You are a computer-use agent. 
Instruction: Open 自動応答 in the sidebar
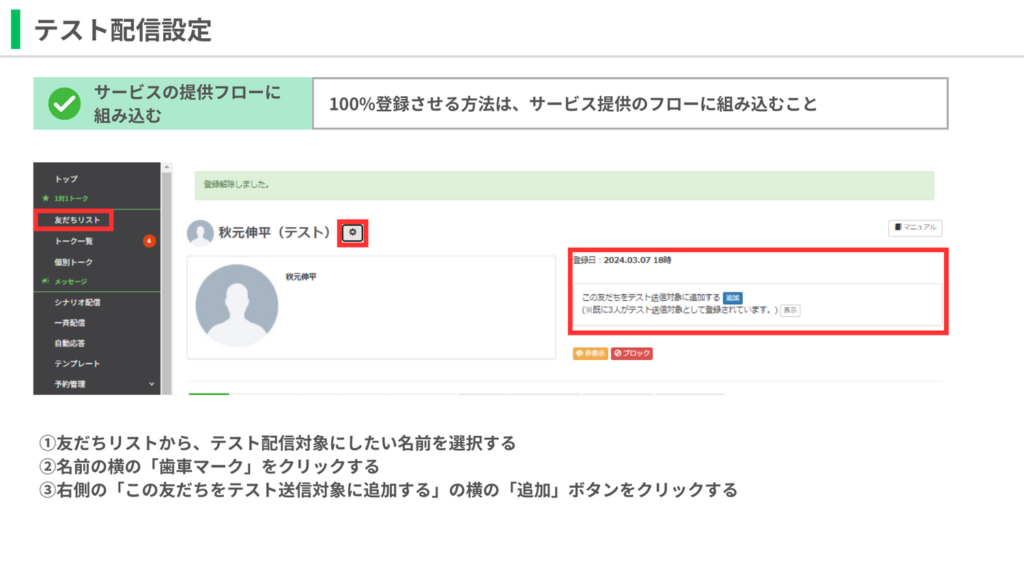point(71,343)
